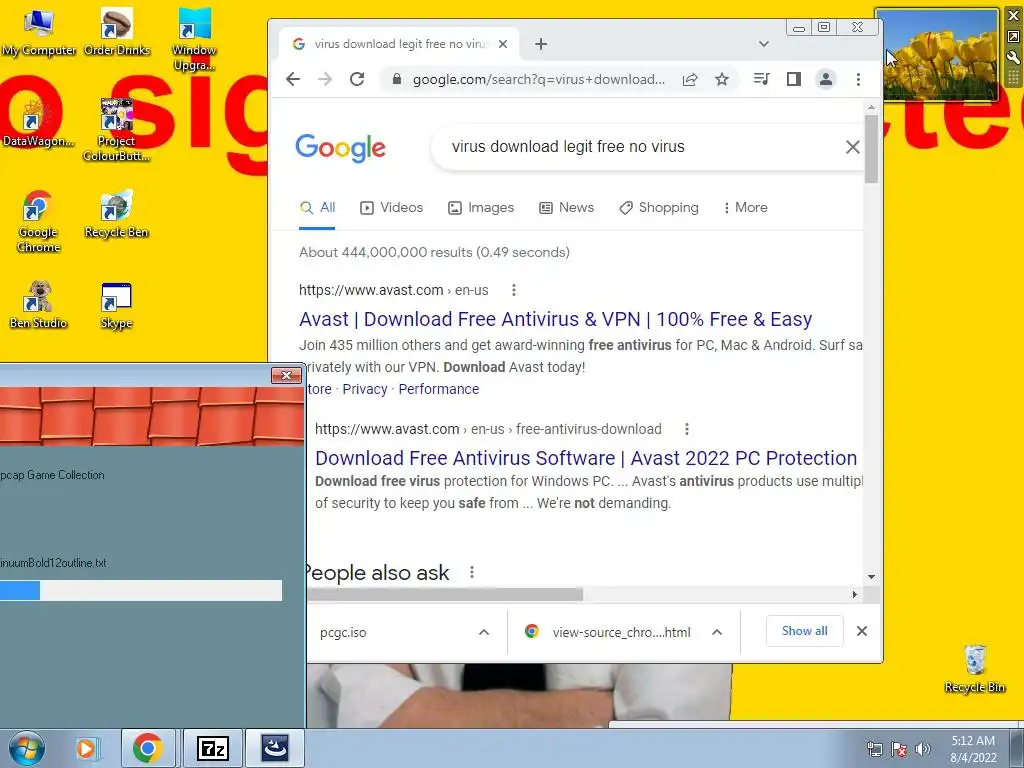This screenshot has width=1024, height=768.
Task: Open Chrome profile avatar
Action: click(x=825, y=79)
